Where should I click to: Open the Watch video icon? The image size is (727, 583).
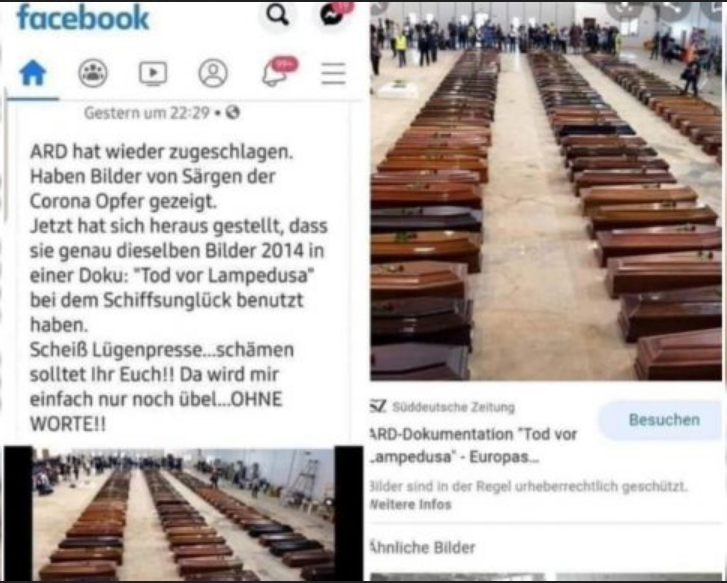(x=153, y=73)
